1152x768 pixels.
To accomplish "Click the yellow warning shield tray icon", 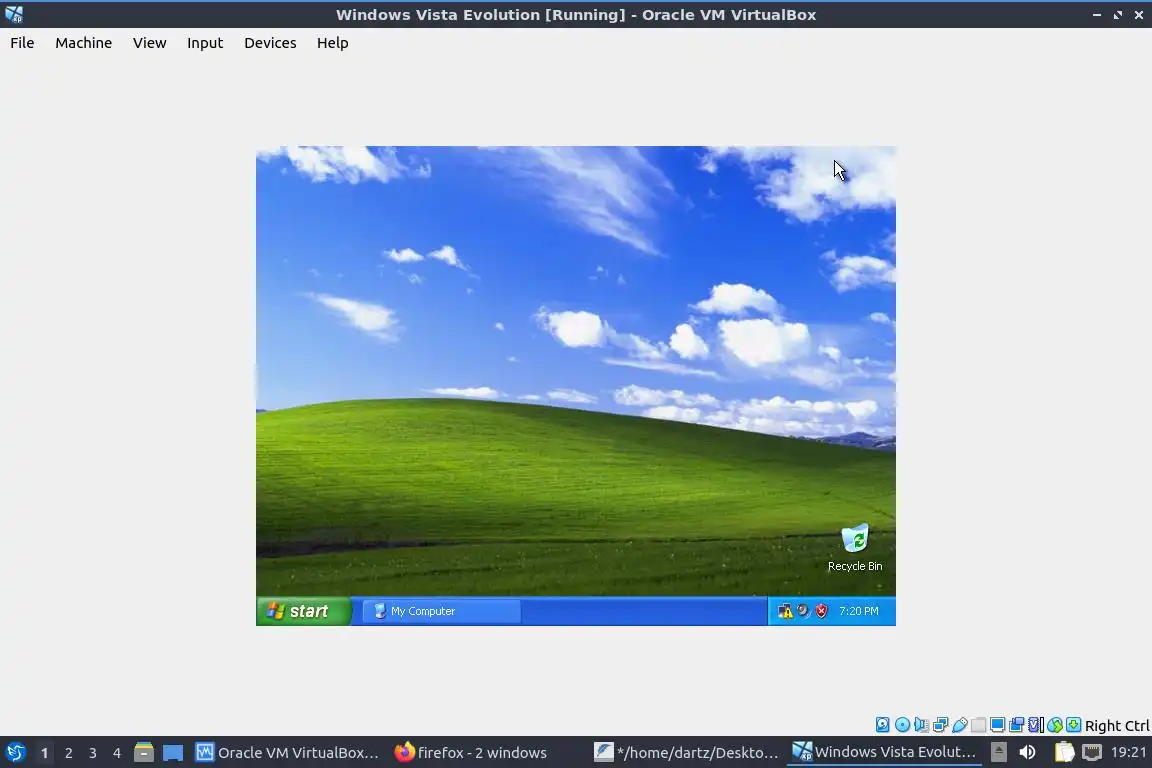I will [785, 611].
